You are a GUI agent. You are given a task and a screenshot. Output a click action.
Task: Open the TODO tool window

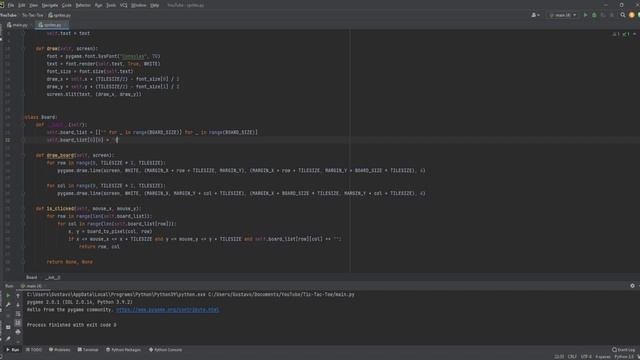coord(34,350)
